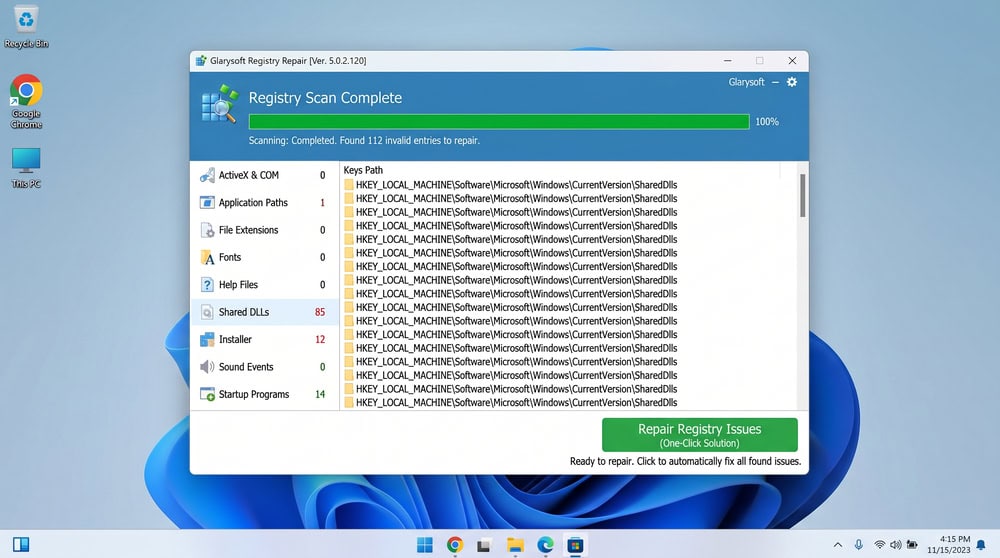Select the This PC desktop icon
Viewport: 1000px width, 558px height.
pyautogui.click(x=26, y=168)
